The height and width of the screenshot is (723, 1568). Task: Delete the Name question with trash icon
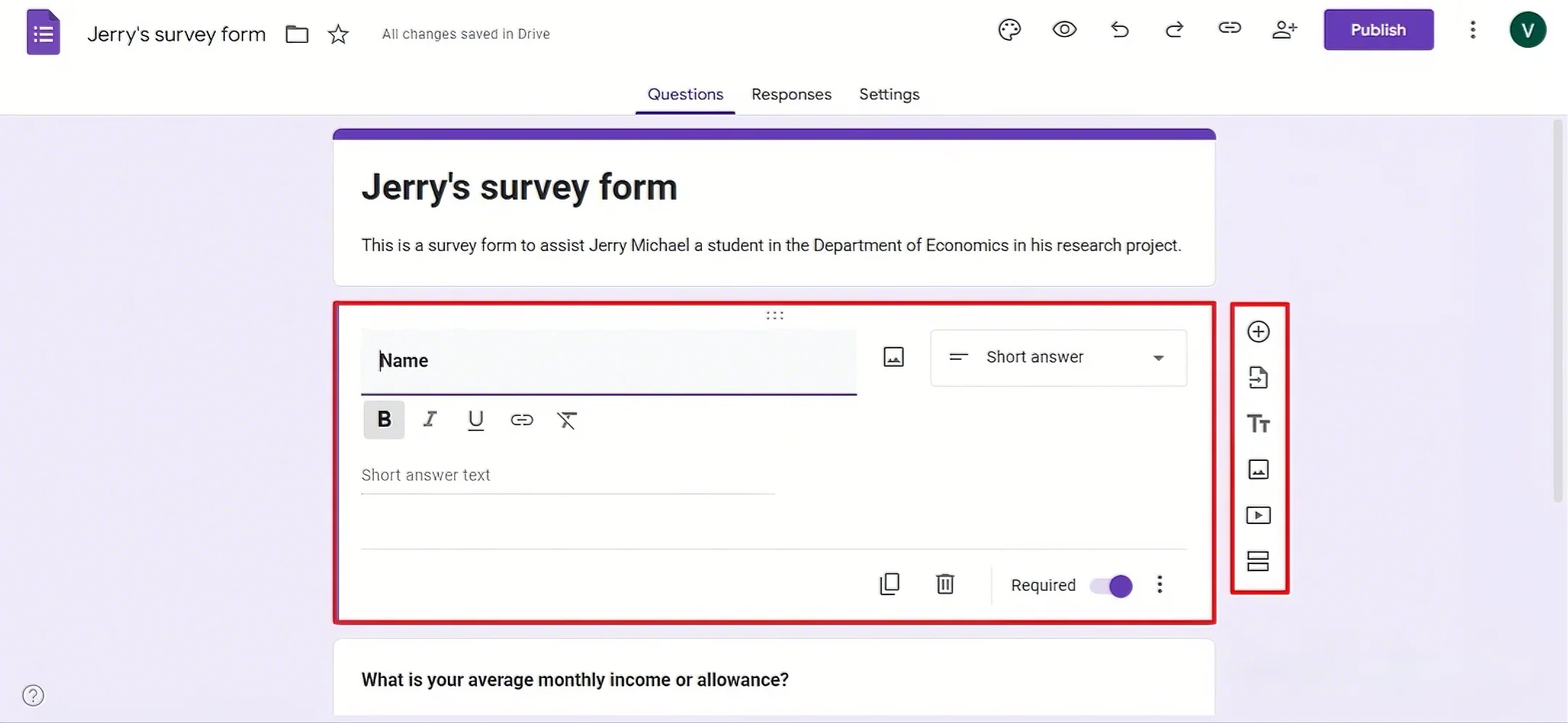(945, 584)
